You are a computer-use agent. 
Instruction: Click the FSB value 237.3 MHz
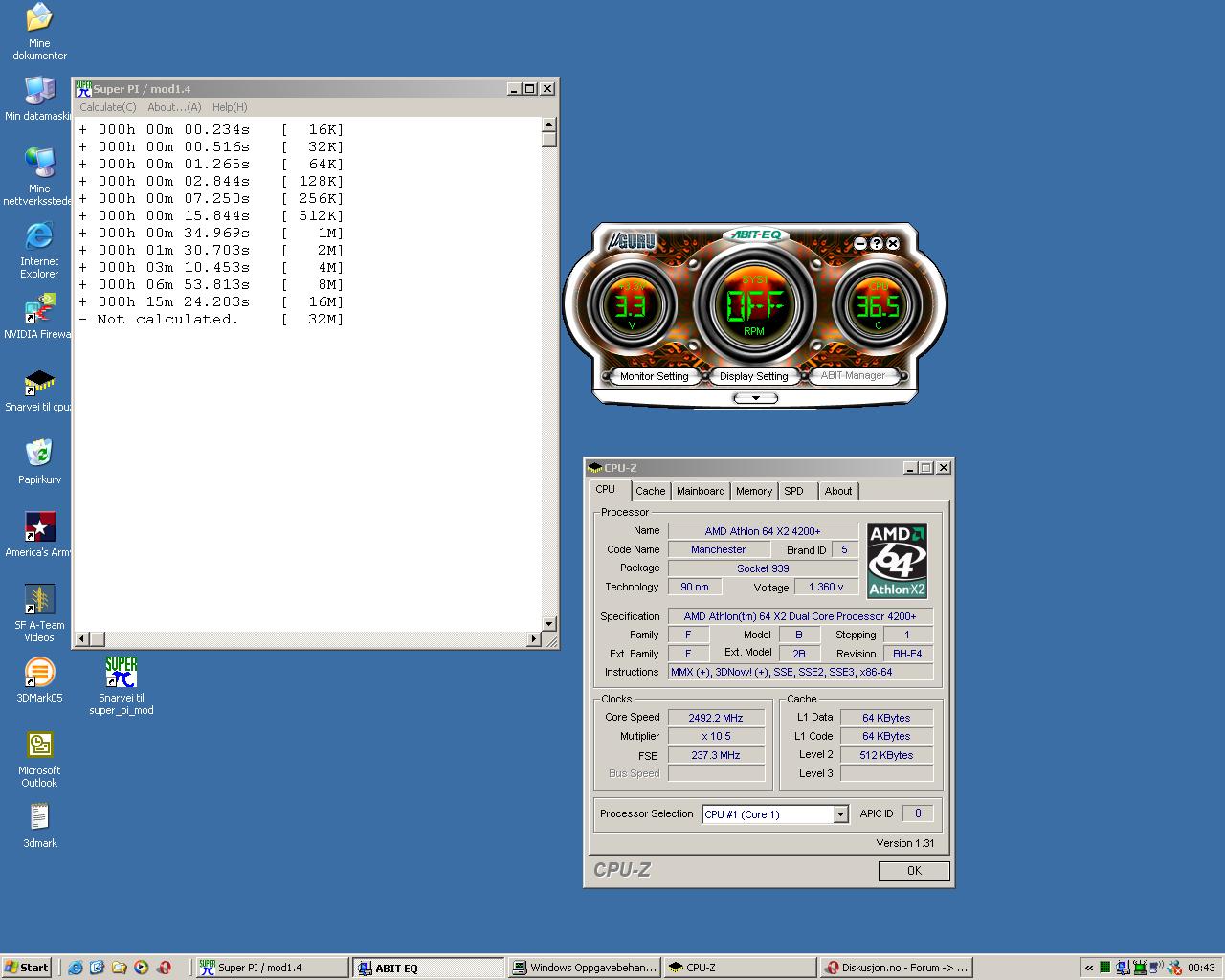point(716,755)
